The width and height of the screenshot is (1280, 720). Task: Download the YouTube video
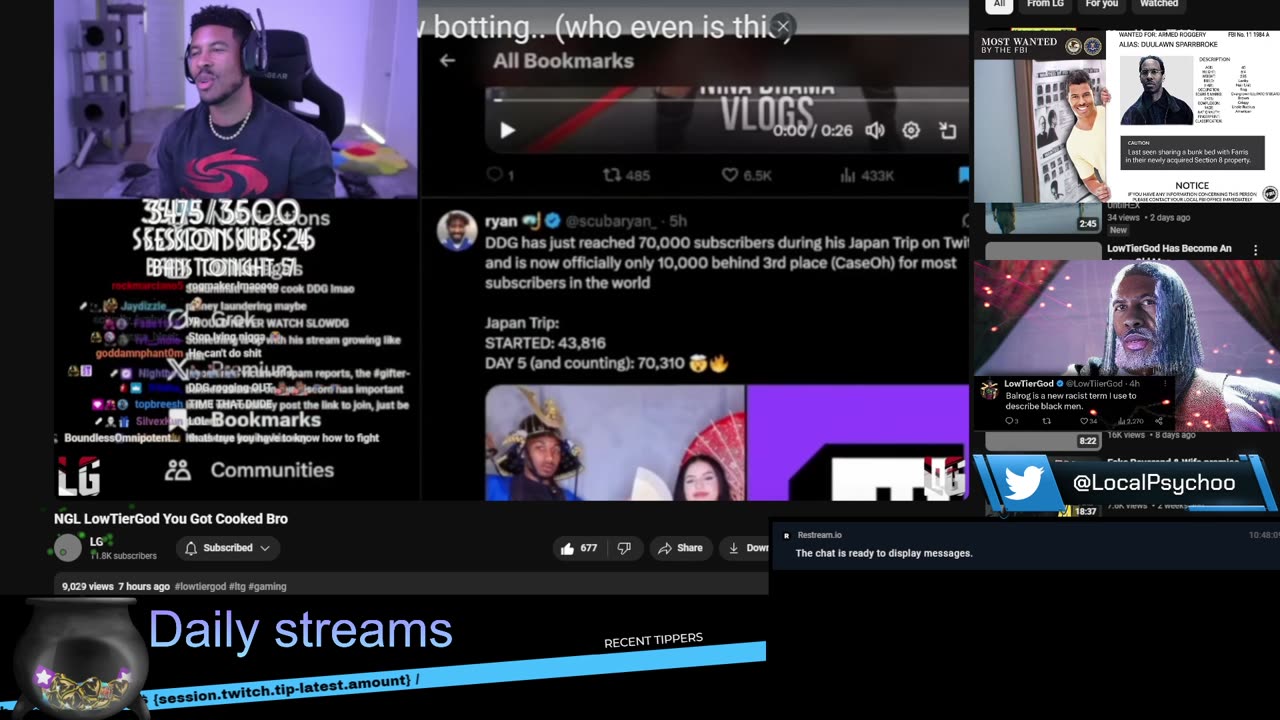pyautogui.click(x=747, y=548)
